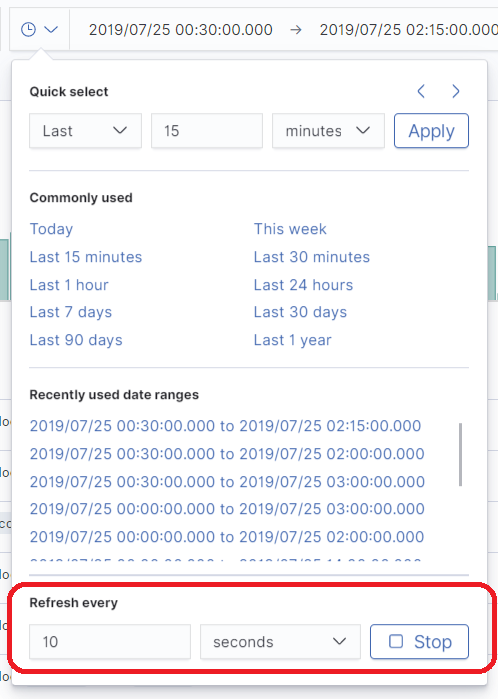Go to the previous time window arrow
The height and width of the screenshot is (699, 498).
421,91
